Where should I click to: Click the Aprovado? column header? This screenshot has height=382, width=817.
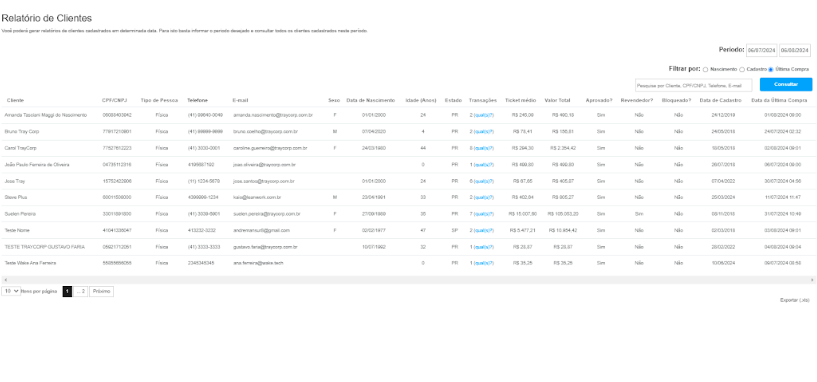pos(599,100)
